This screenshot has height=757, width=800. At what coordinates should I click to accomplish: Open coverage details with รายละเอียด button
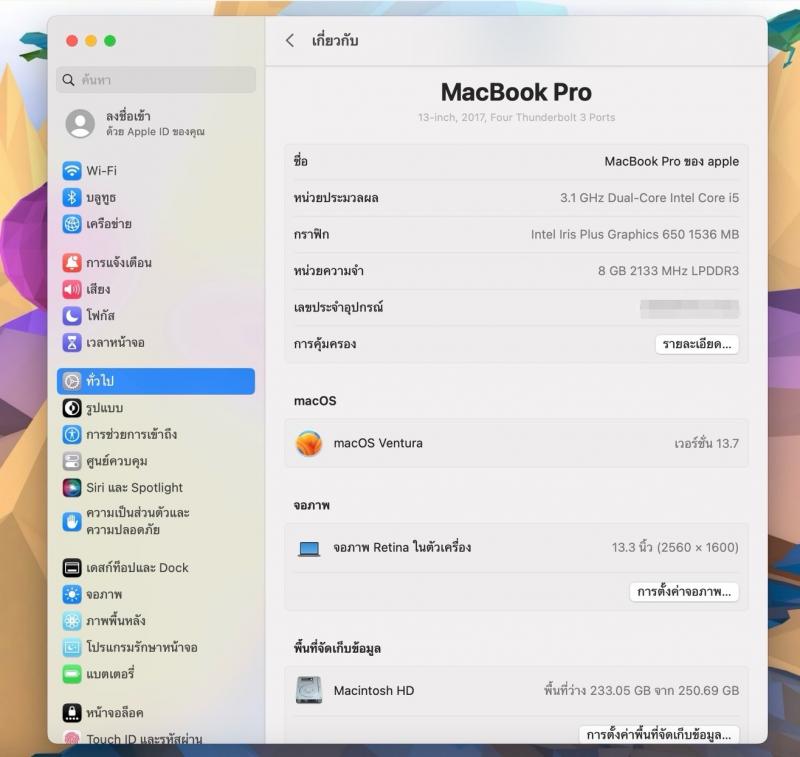pyautogui.click(x=696, y=344)
